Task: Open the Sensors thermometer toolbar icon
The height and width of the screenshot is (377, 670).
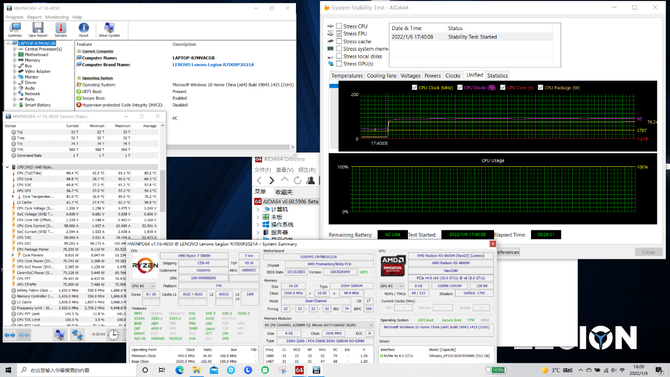Action: pos(61,29)
